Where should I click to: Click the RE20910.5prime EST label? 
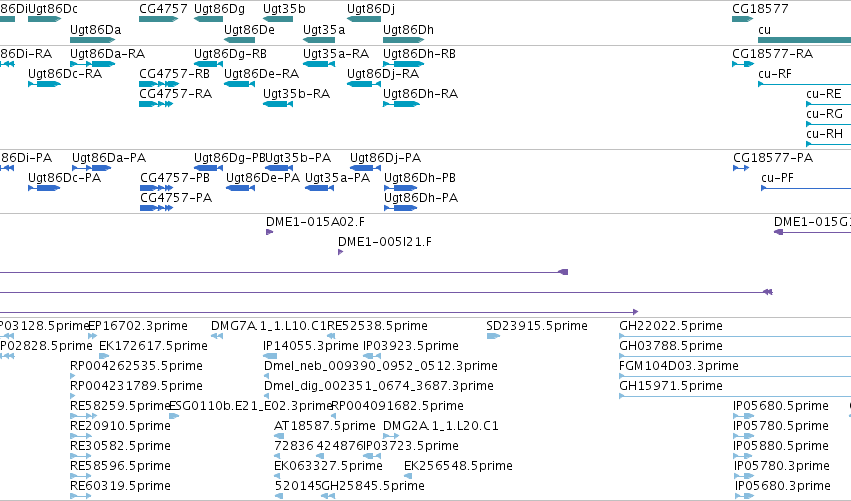point(120,426)
